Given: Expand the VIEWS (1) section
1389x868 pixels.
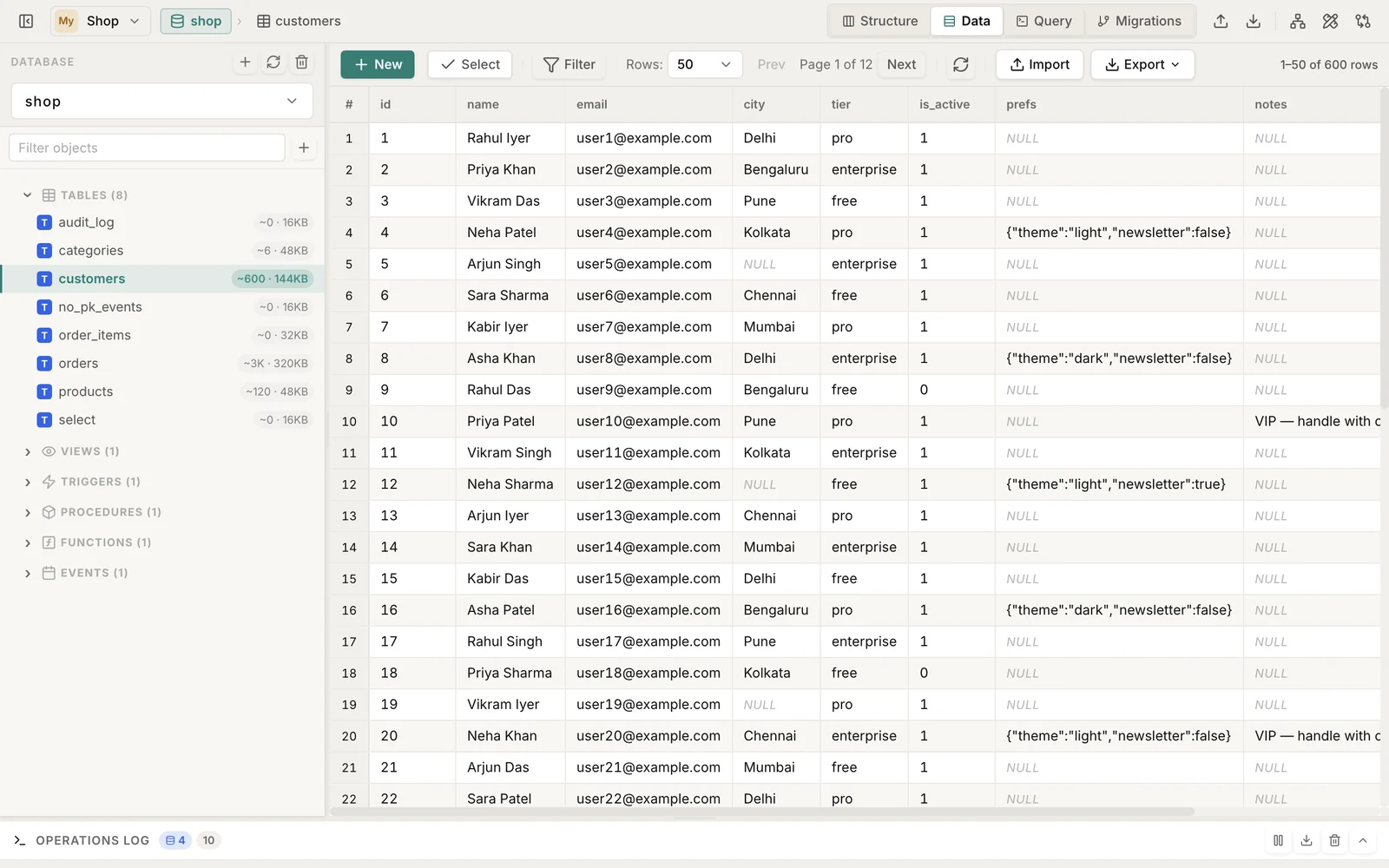Looking at the screenshot, I should [27, 451].
